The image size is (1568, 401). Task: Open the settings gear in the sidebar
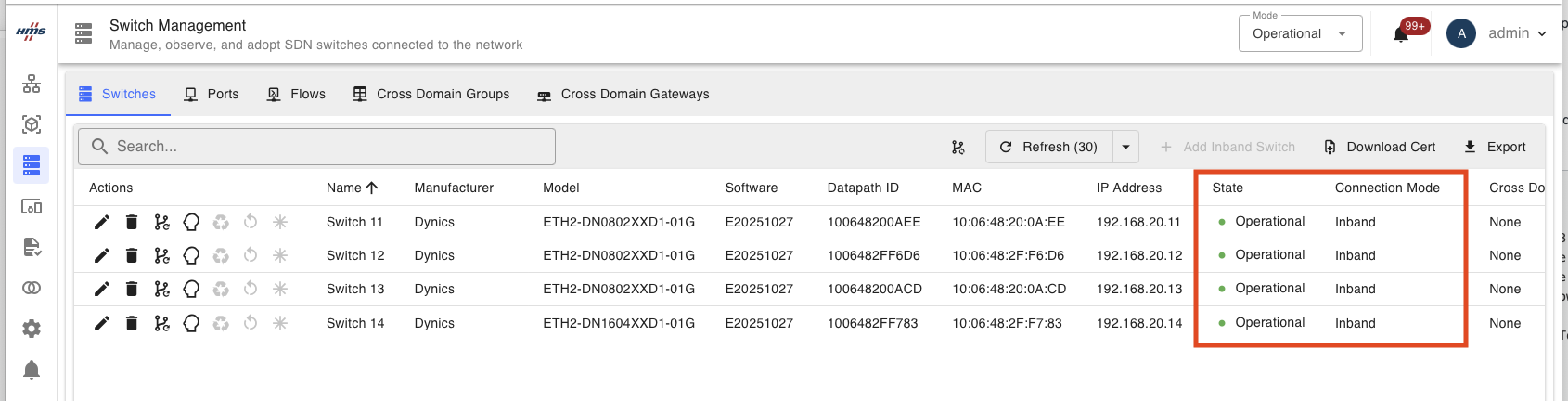pyautogui.click(x=32, y=329)
